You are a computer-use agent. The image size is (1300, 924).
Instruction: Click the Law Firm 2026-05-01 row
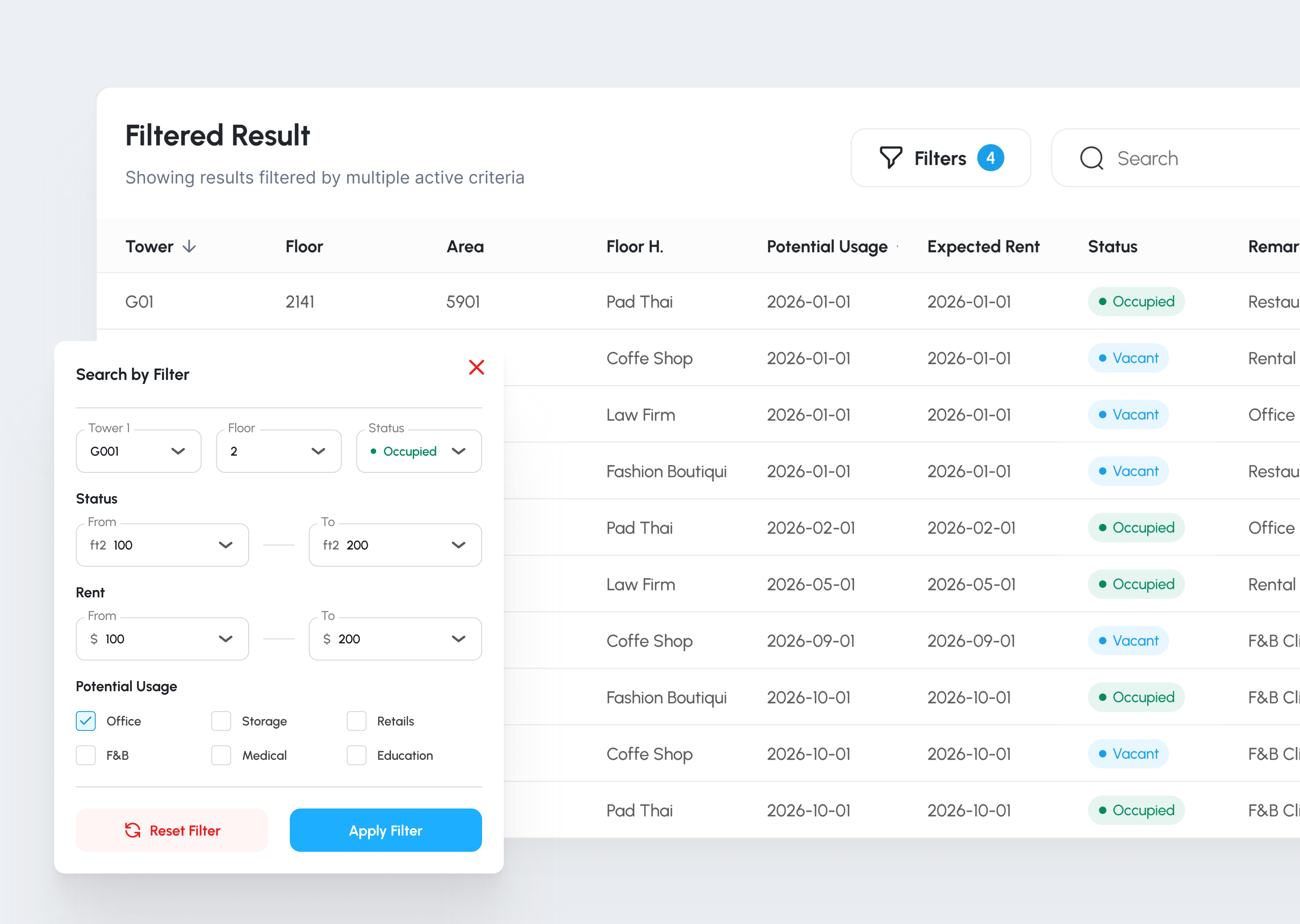(x=902, y=584)
